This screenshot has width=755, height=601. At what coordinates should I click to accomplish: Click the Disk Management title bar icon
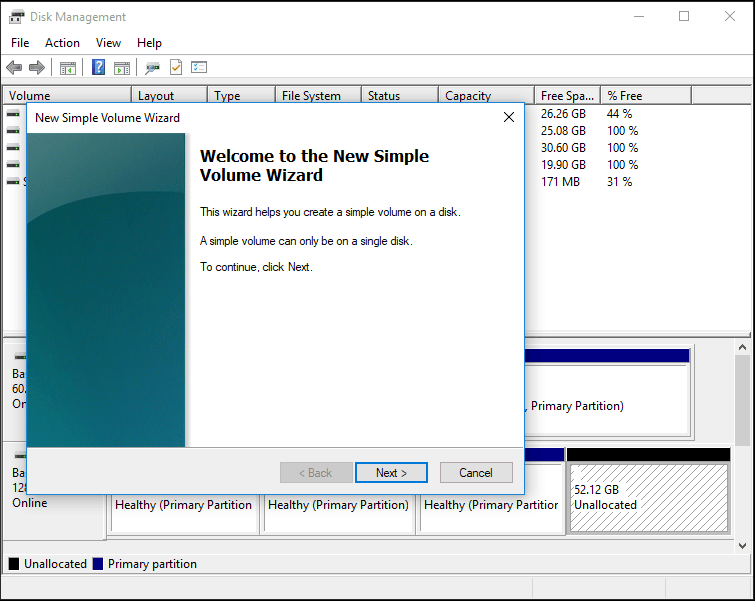16,17
